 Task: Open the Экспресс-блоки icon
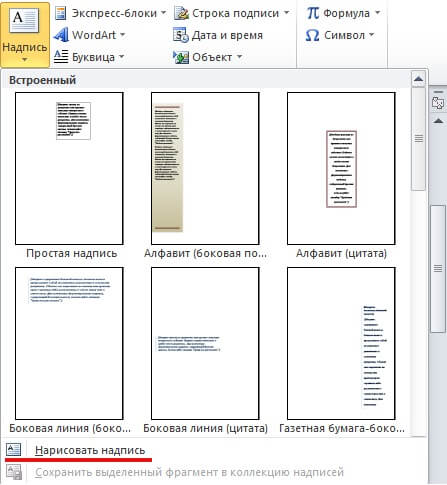coord(60,13)
